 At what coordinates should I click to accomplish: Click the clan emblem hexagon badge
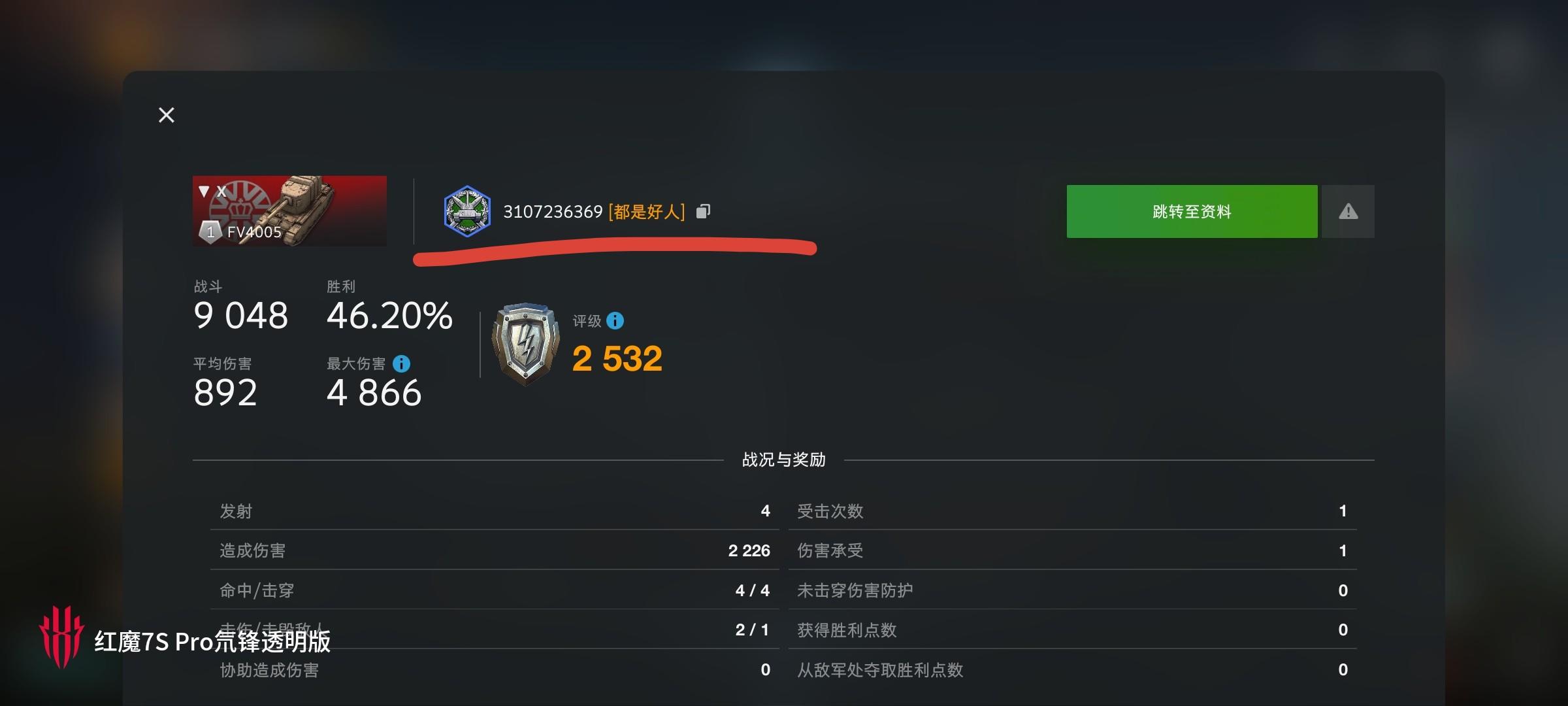tap(467, 211)
